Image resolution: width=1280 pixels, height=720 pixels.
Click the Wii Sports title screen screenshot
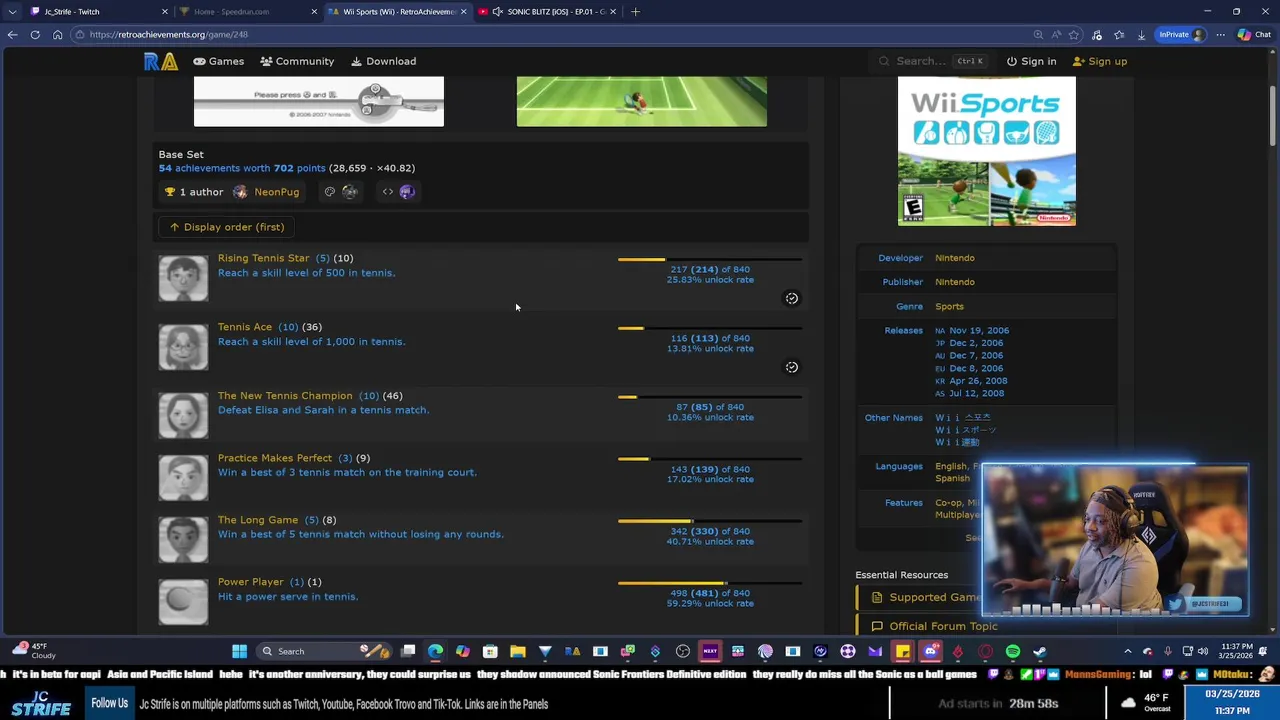(319, 101)
